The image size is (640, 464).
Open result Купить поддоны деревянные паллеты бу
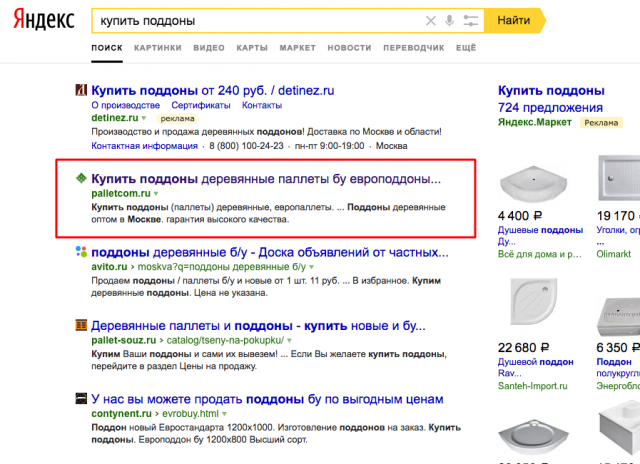[x=266, y=179]
